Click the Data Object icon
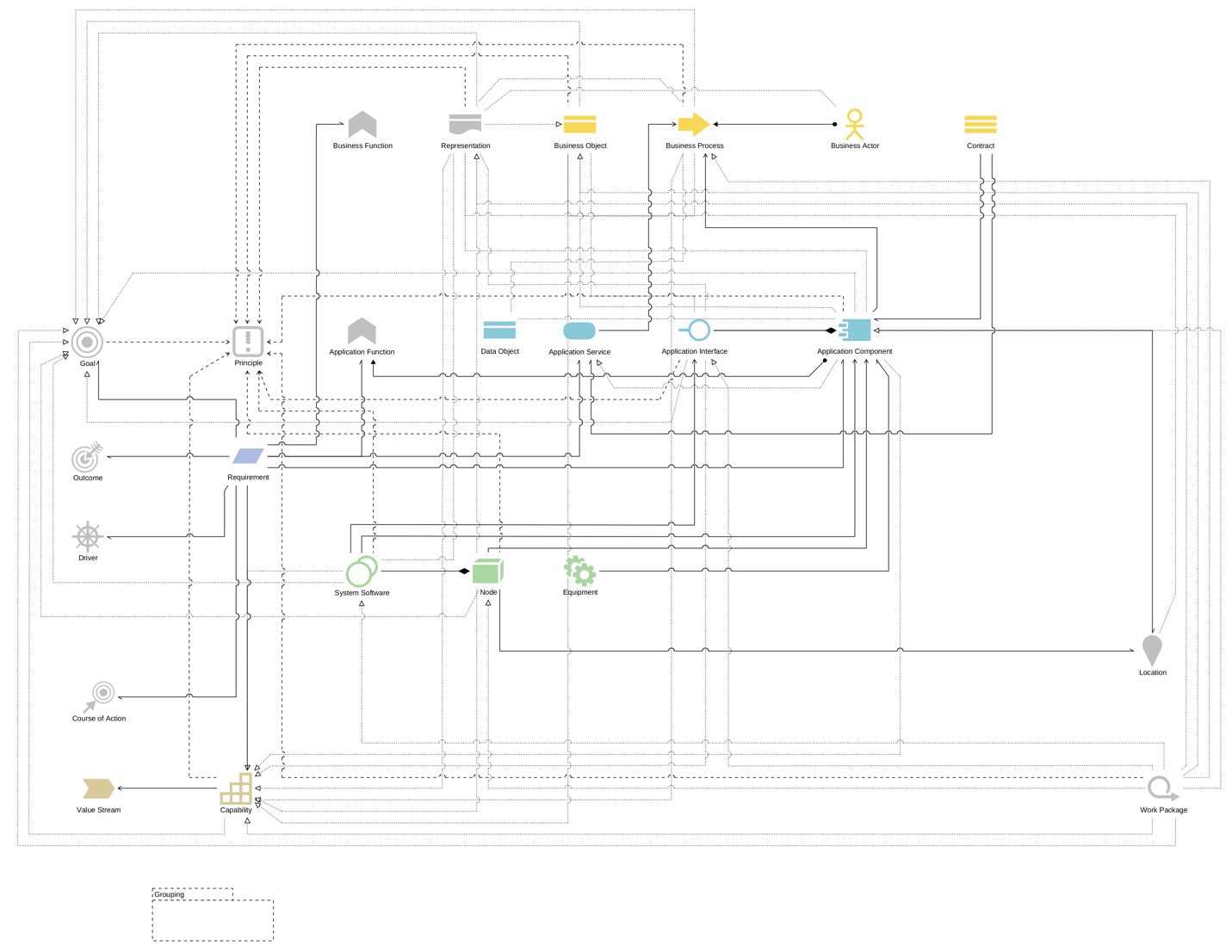The image size is (1232, 952). [499, 329]
